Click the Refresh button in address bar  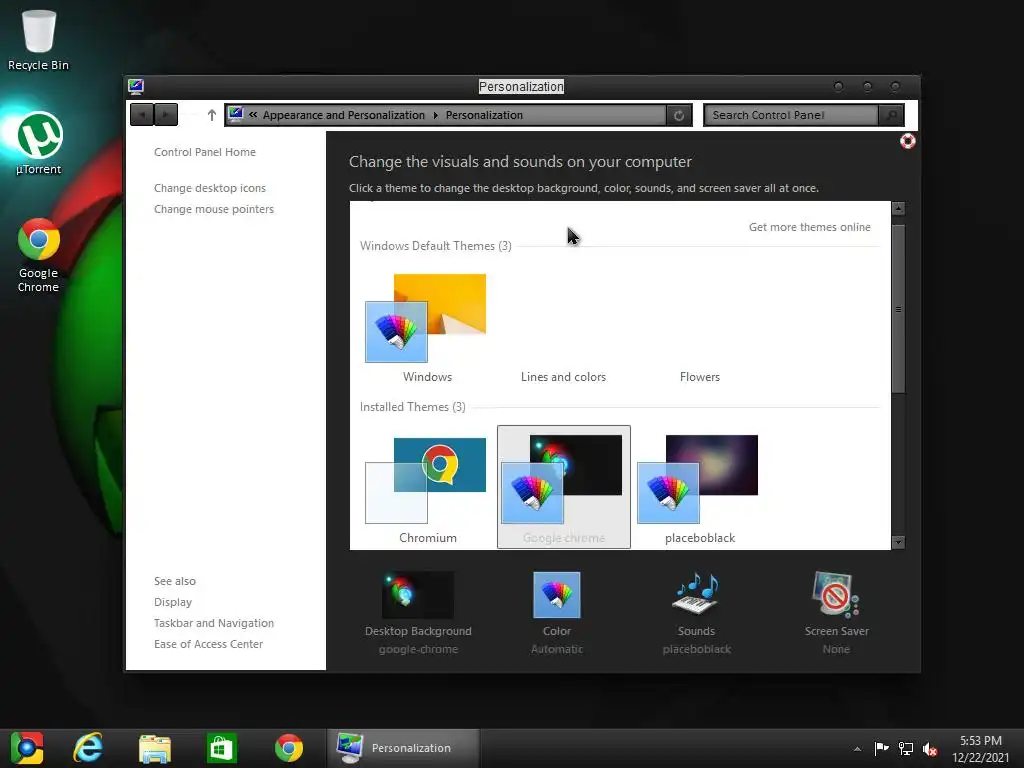click(679, 115)
